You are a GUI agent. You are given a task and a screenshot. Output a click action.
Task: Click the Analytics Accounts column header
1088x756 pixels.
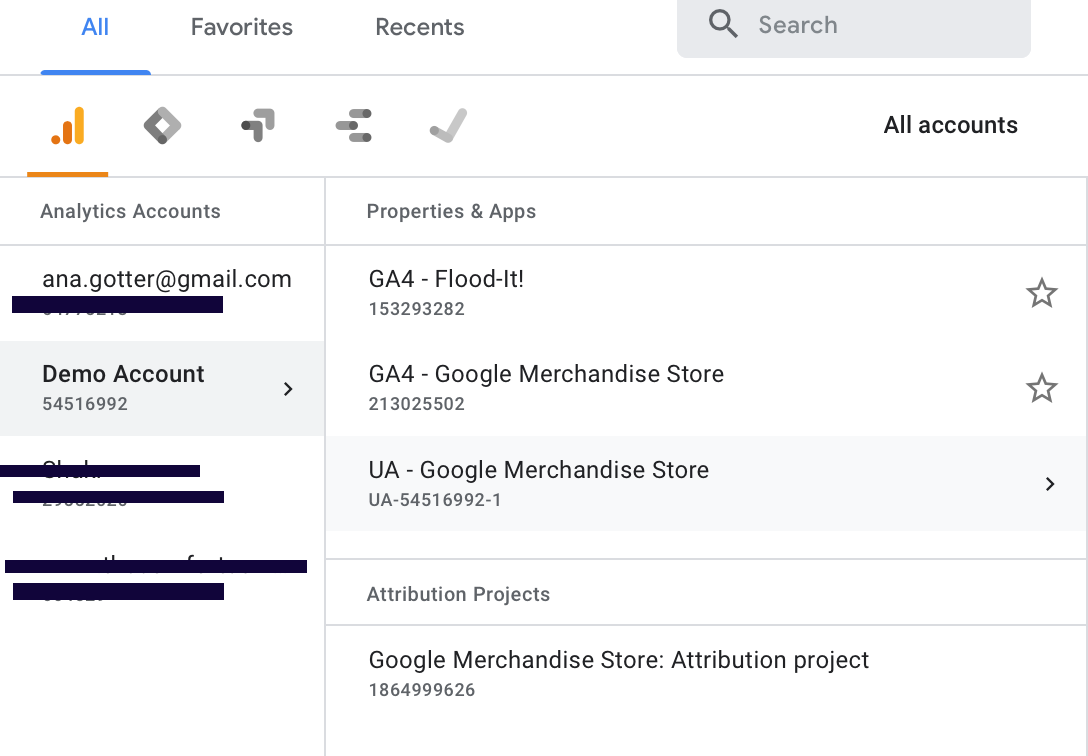point(130,212)
